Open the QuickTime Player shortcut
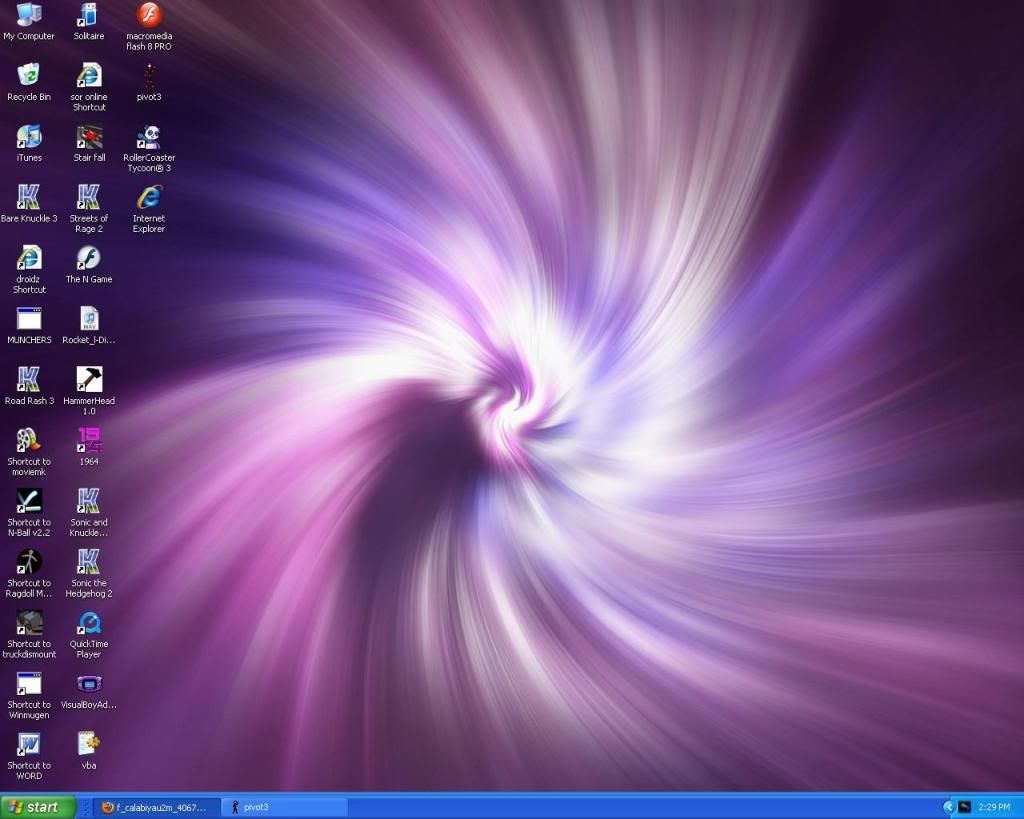The width and height of the screenshot is (1024, 819). (x=88, y=625)
